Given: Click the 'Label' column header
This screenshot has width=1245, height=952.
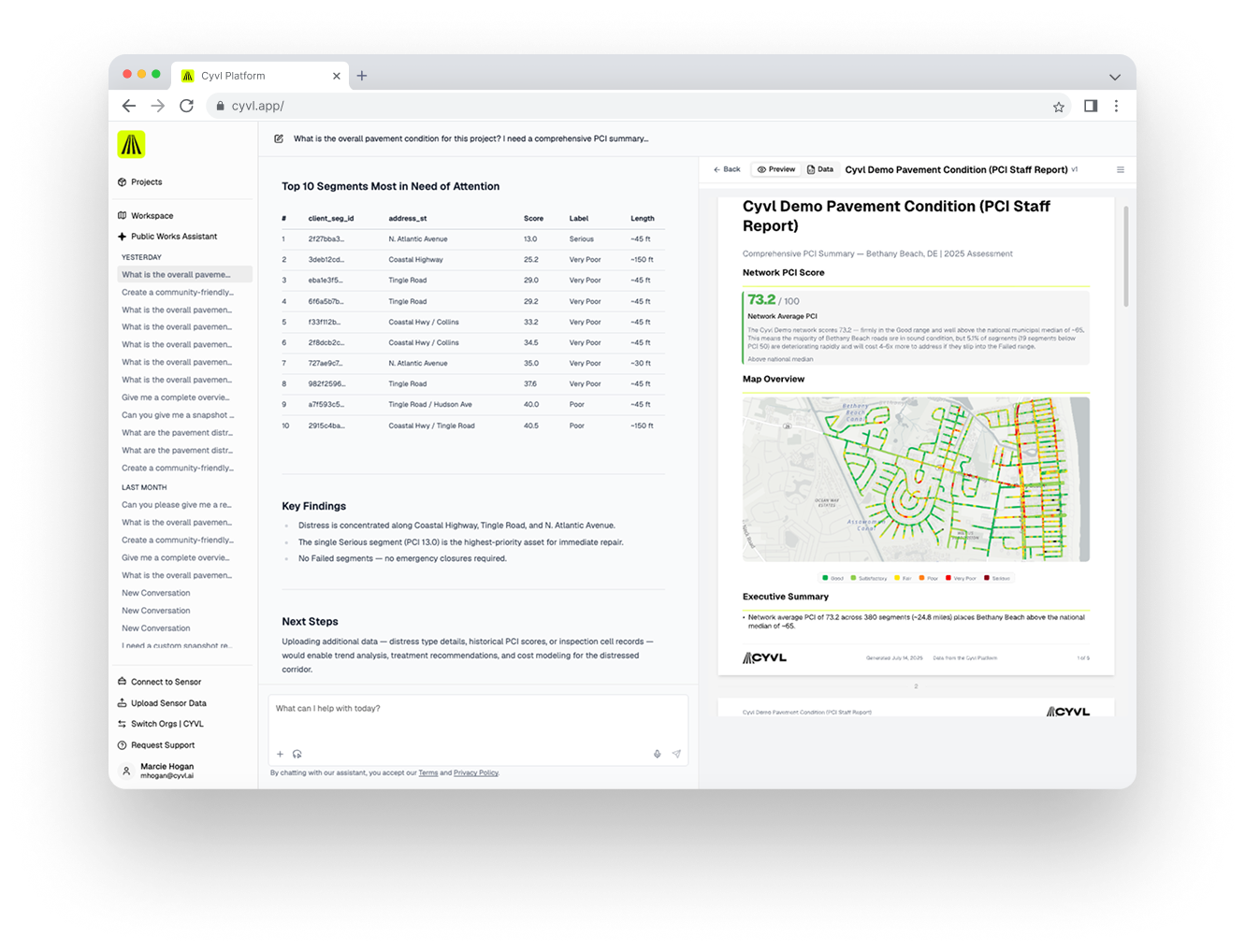Looking at the screenshot, I should [579, 218].
